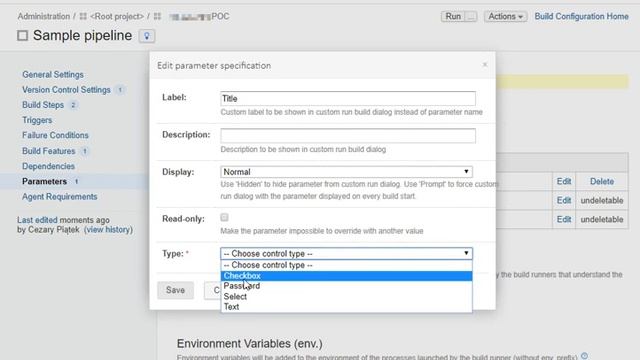Click the Sample pipeline heading text
Screen dimensions: 640x360
point(82,36)
